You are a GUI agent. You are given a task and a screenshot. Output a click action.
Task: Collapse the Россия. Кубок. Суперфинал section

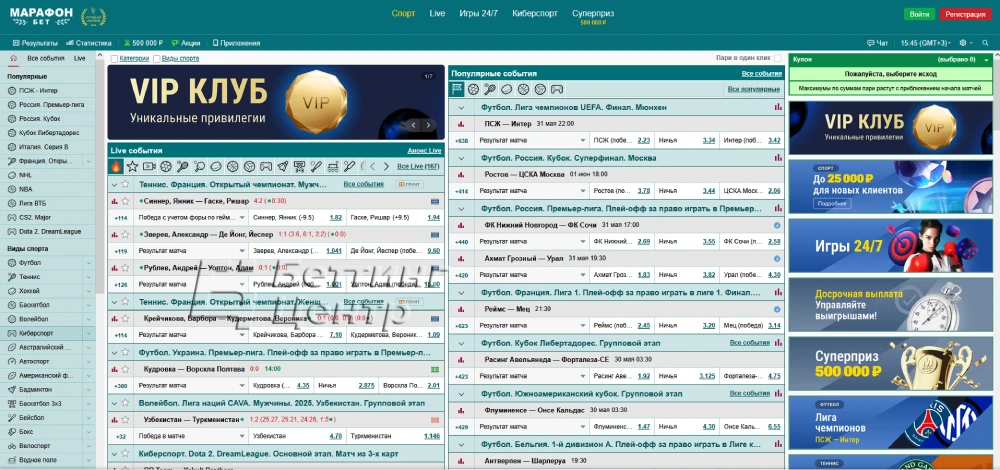point(462,158)
